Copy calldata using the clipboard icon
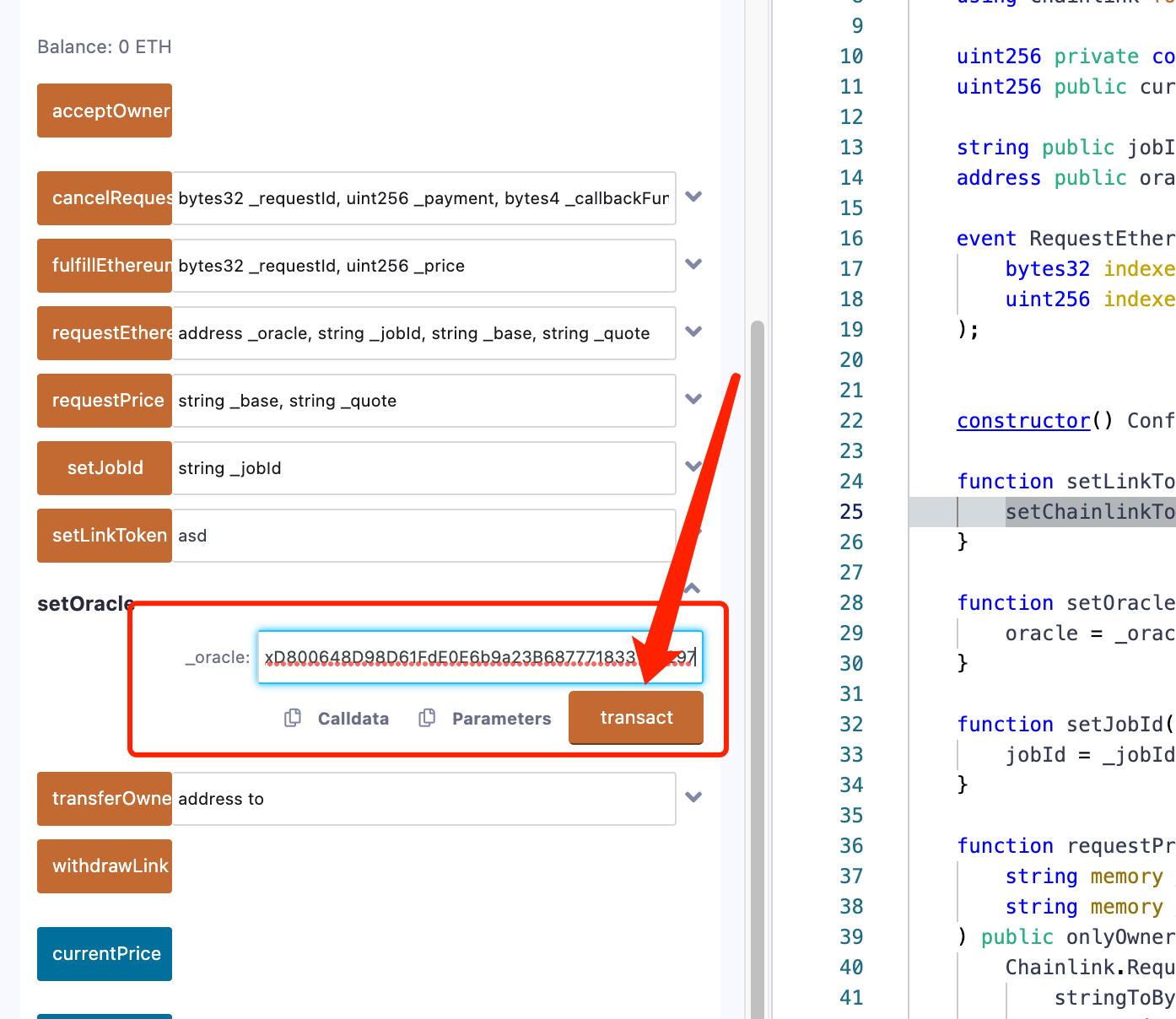The image size is (1176, 1019). coord(293,718)
